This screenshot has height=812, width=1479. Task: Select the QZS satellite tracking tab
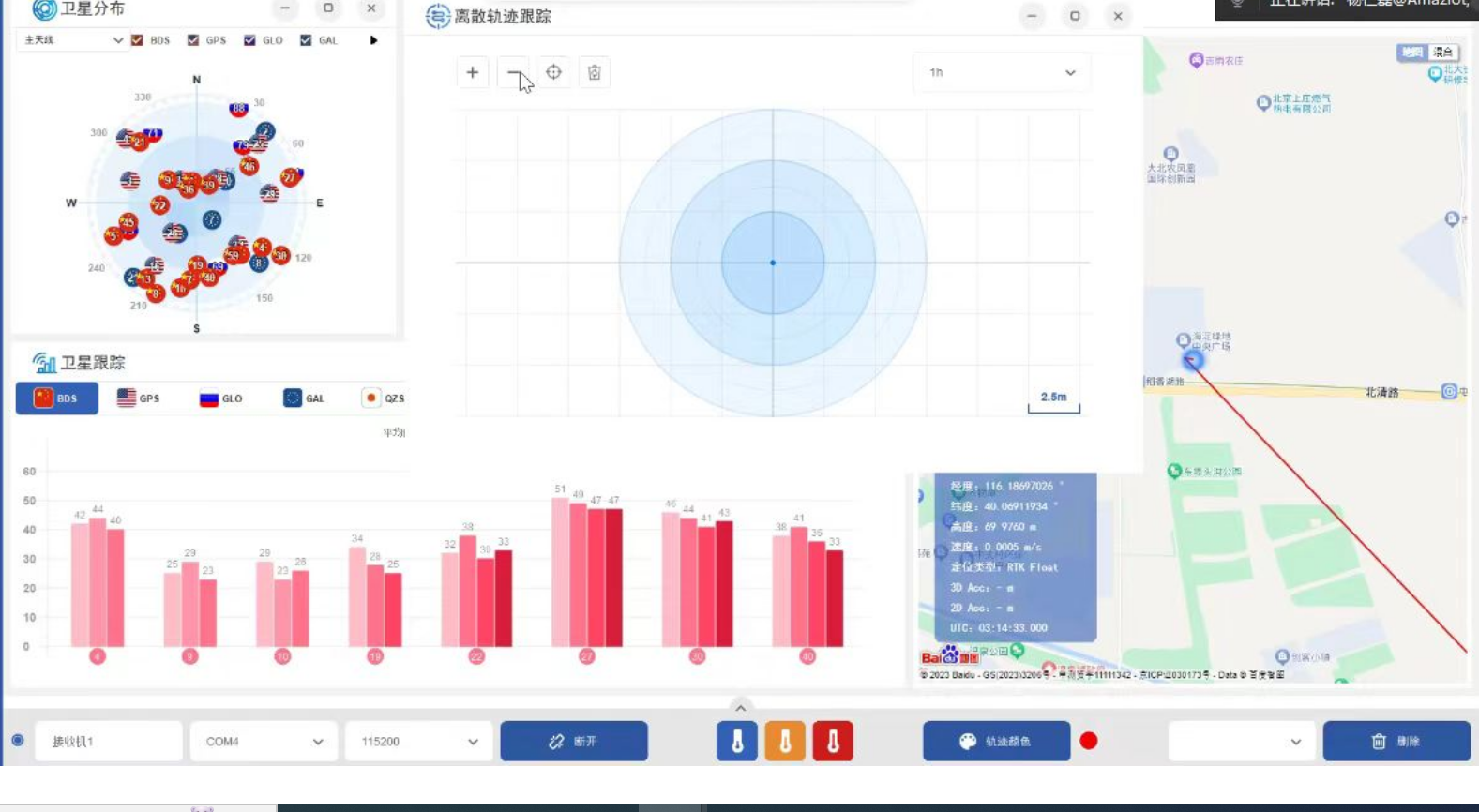384,398
